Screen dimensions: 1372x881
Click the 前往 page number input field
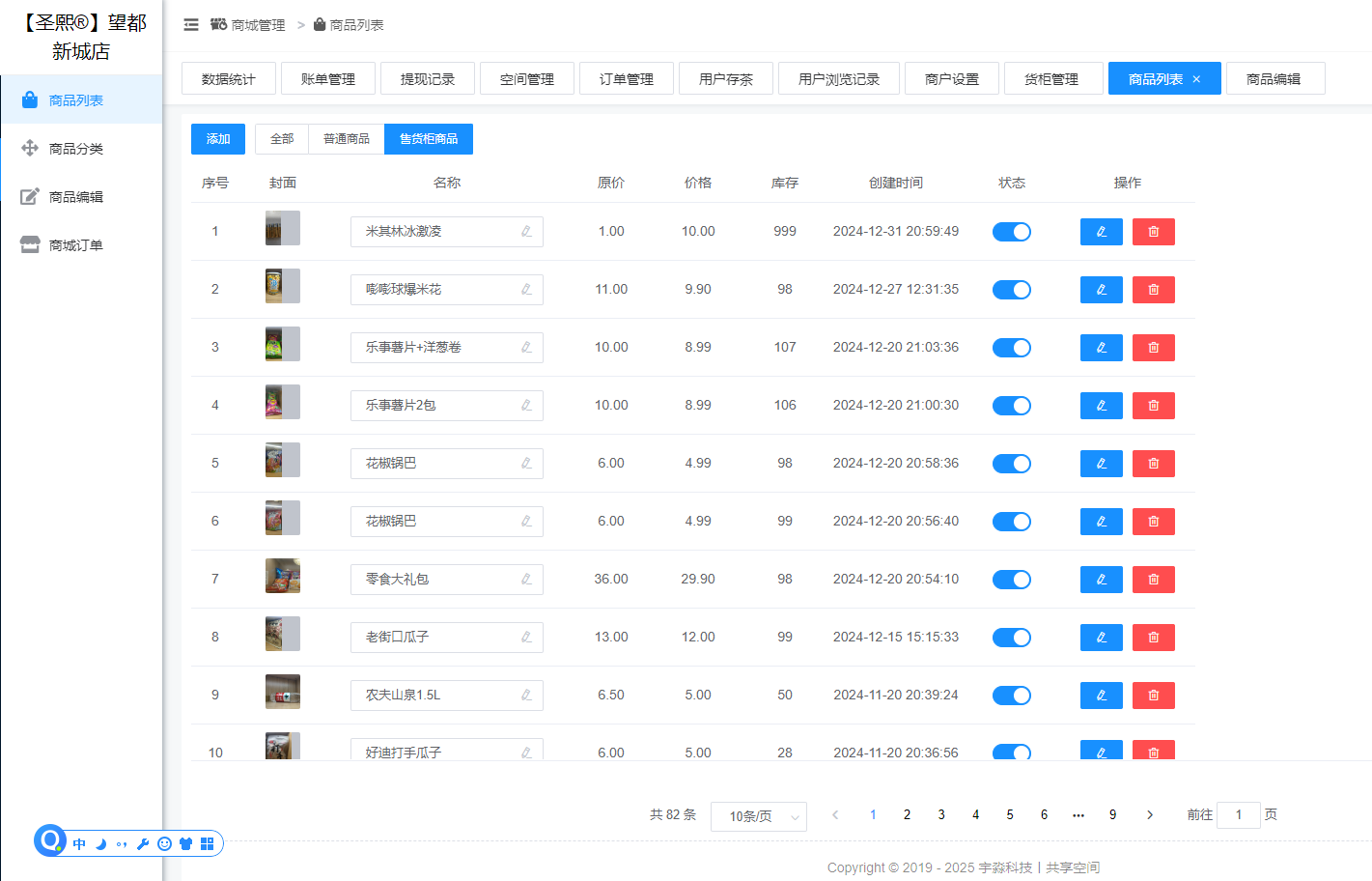point(1238,815)
